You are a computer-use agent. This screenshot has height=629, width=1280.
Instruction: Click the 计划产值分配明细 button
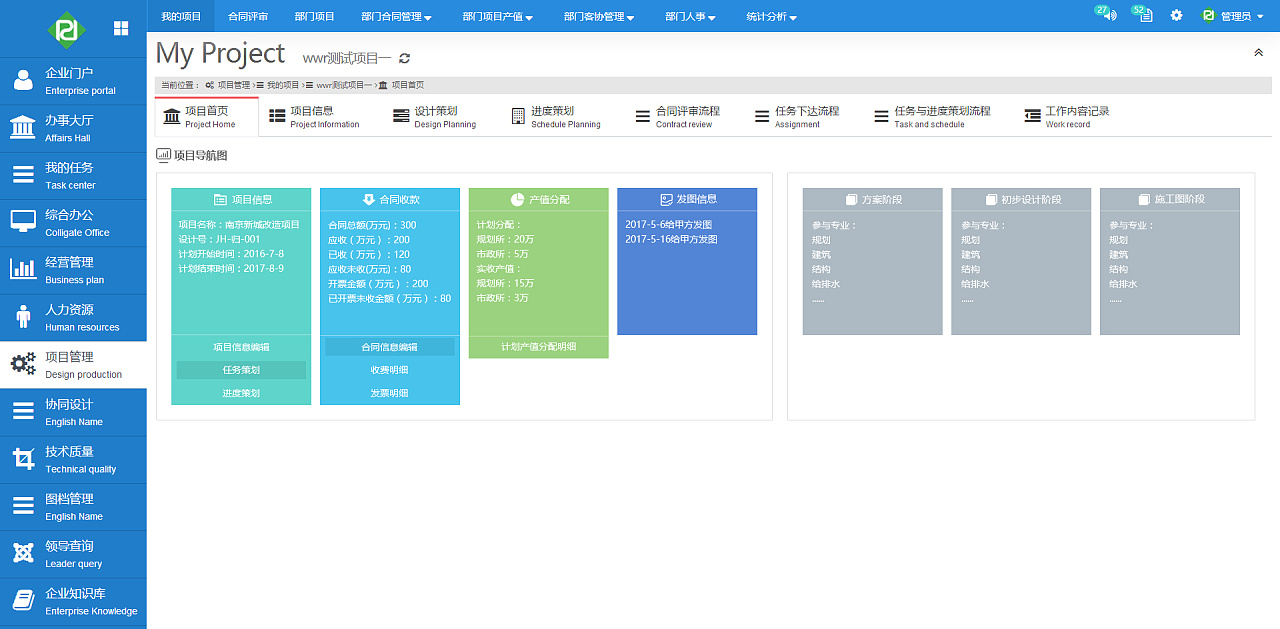pos(538,346)
